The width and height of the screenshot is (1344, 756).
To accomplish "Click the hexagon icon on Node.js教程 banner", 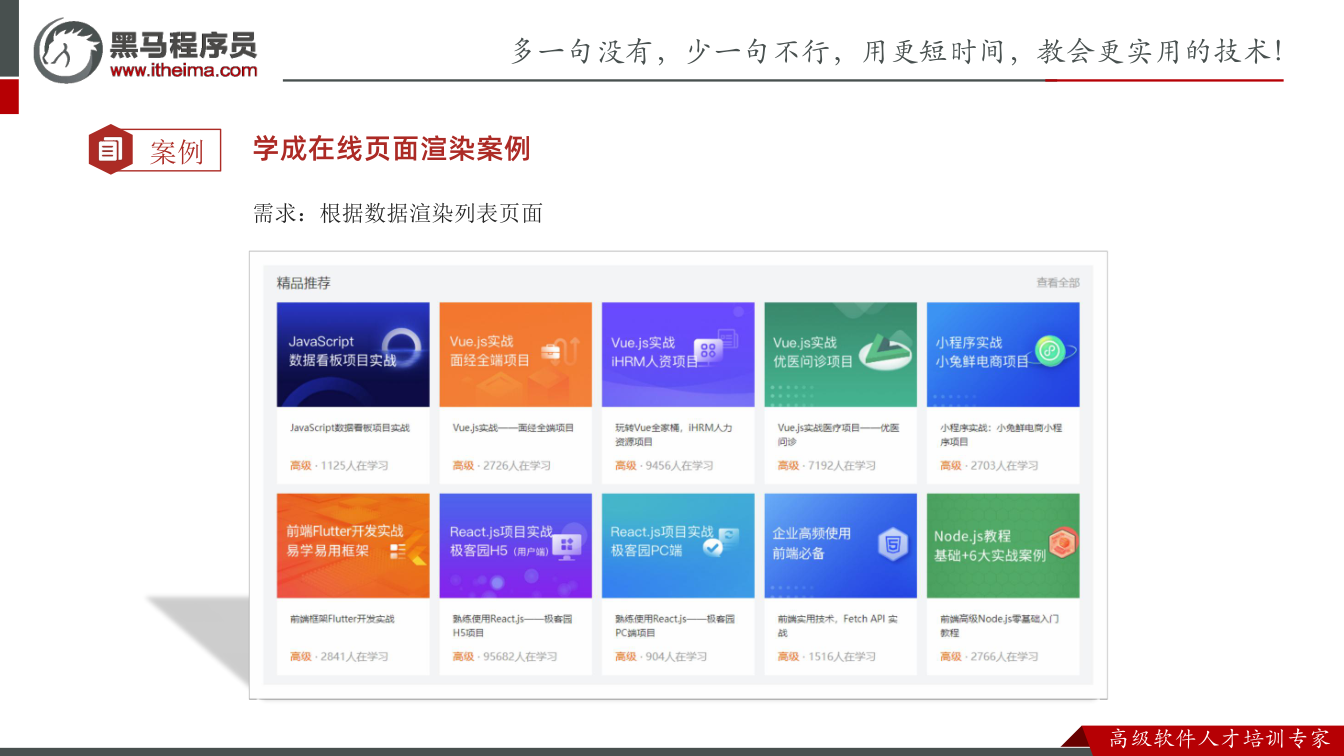I will click(1062, 543).
